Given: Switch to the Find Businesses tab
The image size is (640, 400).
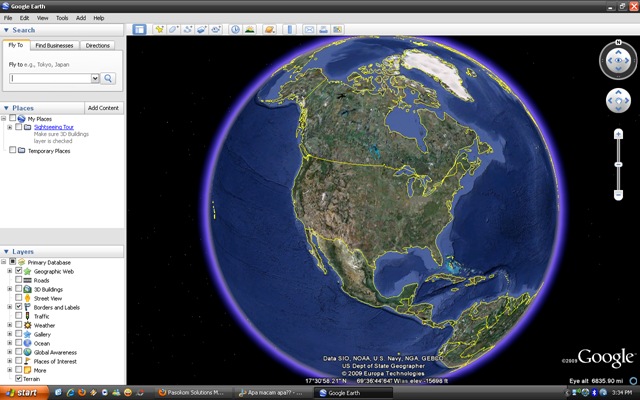Looking at the screenshot, I should tap(54, 45).
